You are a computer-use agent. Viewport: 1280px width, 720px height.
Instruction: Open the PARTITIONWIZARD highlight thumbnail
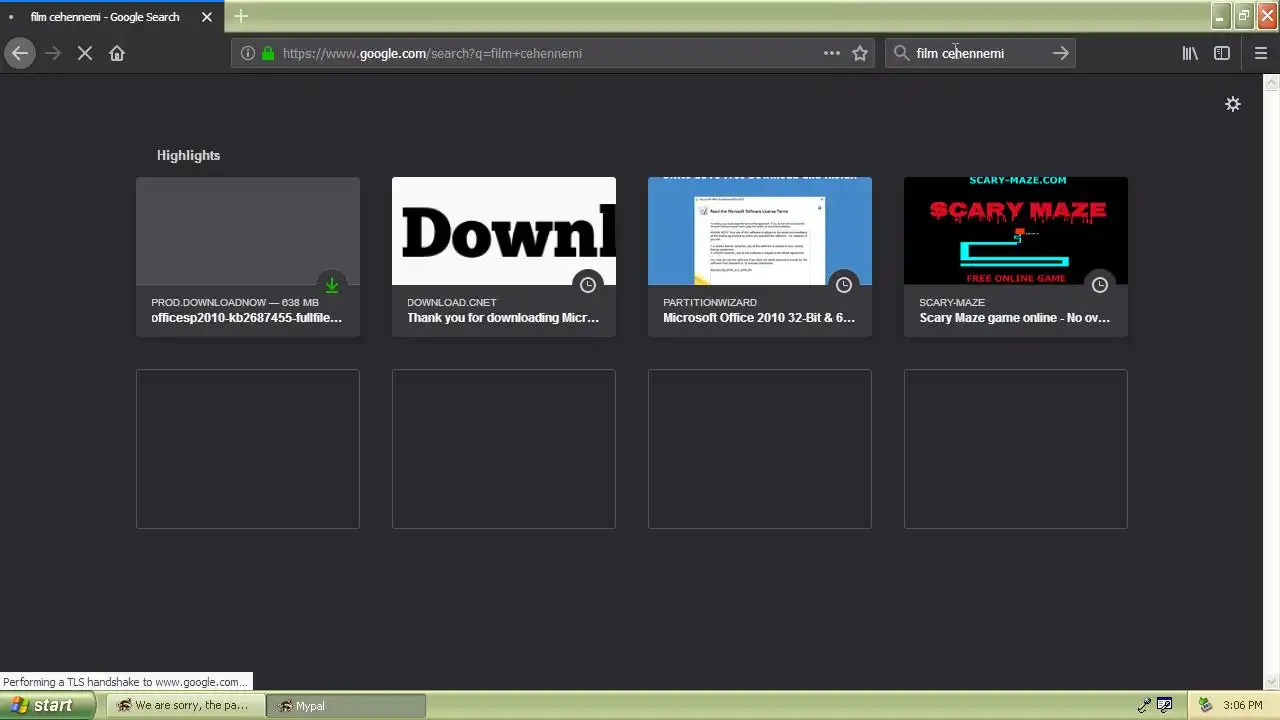tap(760, 231)
